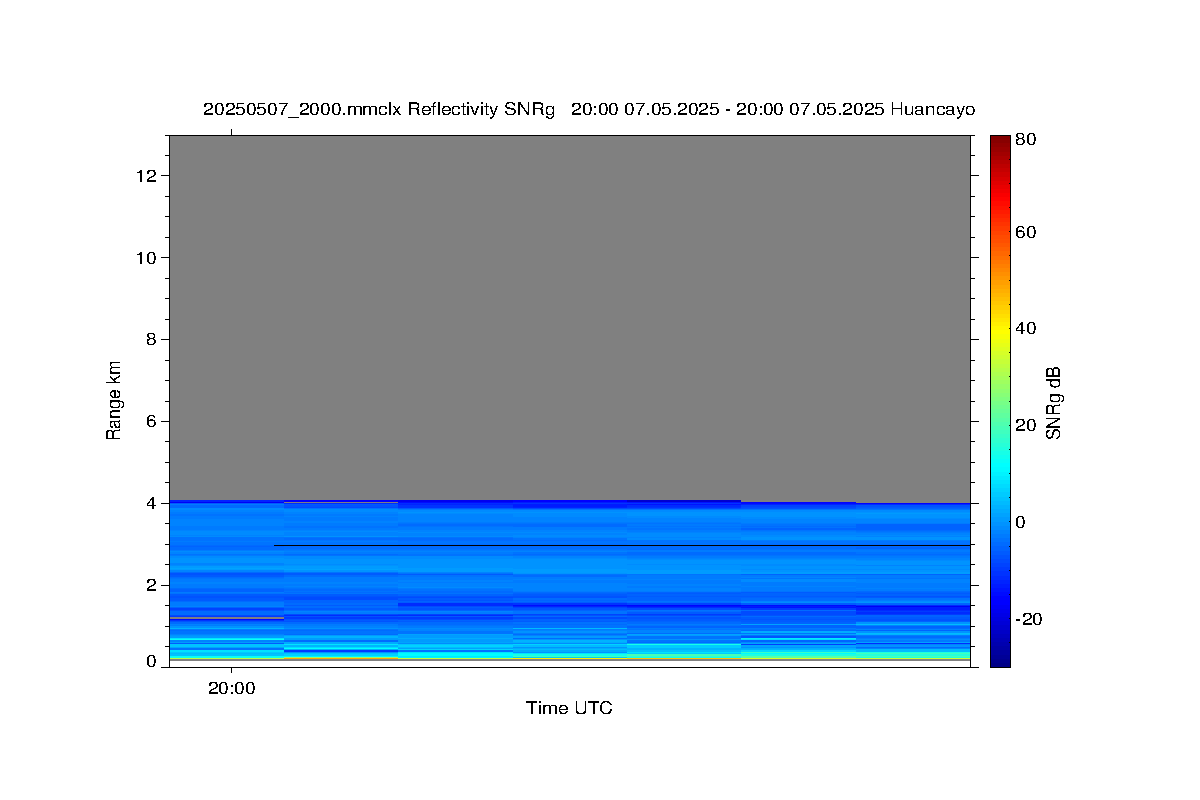Click the gray no-data region of the plot
Screen dimensions: 1200x800
click(x=570, y=317)
